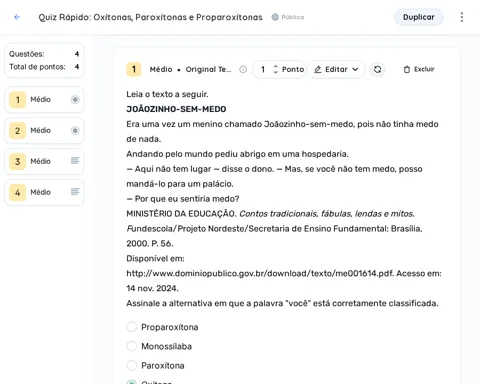Click the Questões count row

coord(44,54)
